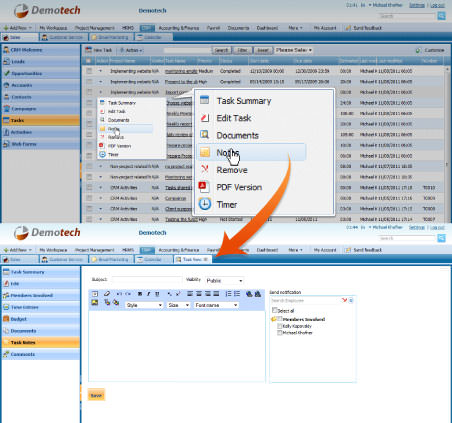Open the Visibility dropdown showing Public
452x423 pixels.
point(224,281)
